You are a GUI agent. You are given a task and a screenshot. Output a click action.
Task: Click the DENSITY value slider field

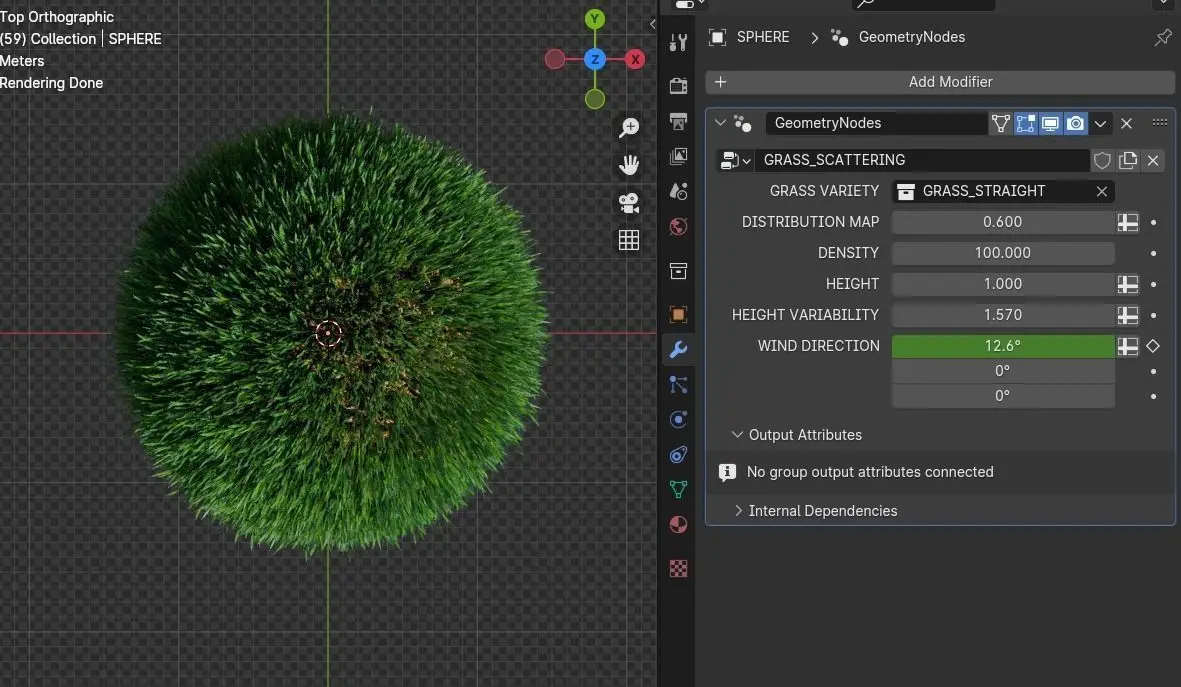1002,253
